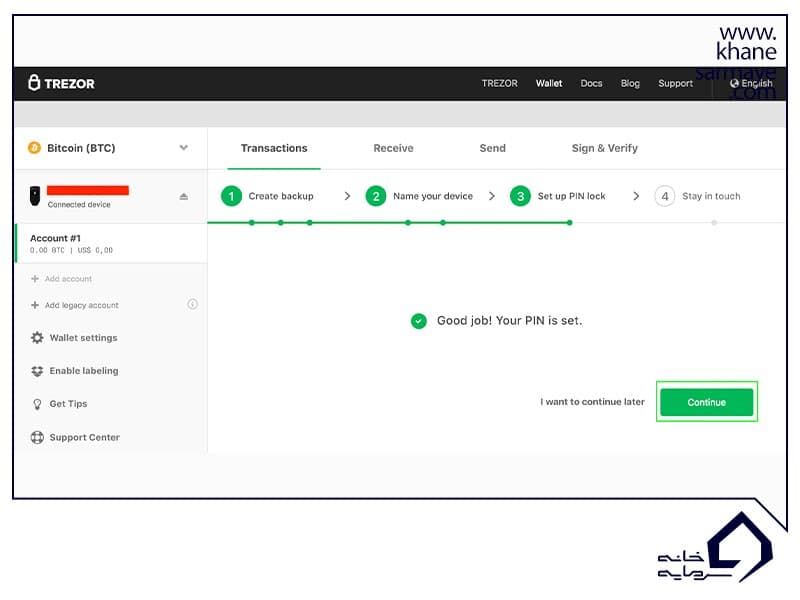The height and width of the screenshot is (600, 800).
Task: Click the Add account plus icon
Action: point(35,279)
